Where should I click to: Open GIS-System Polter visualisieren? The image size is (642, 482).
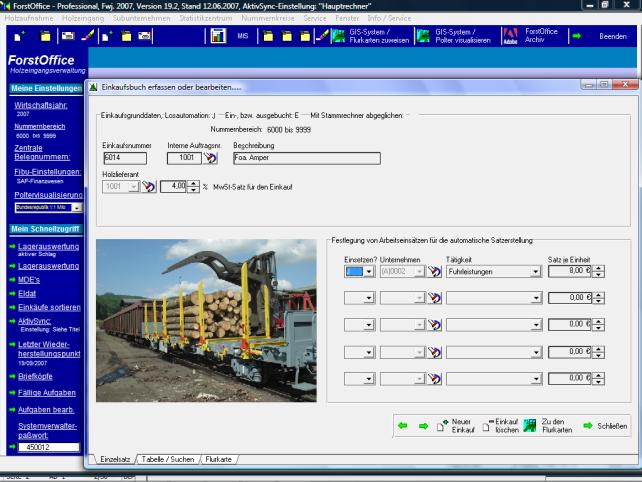point(455,36)
